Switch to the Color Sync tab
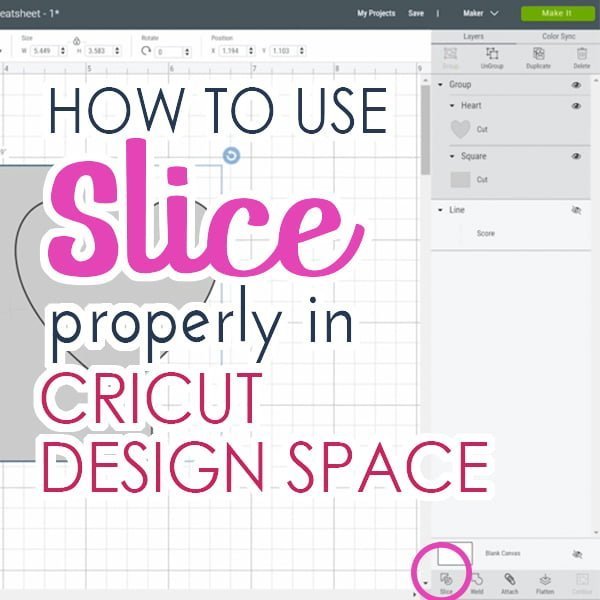This screenshot has height=600, width=600. [557, 36]
